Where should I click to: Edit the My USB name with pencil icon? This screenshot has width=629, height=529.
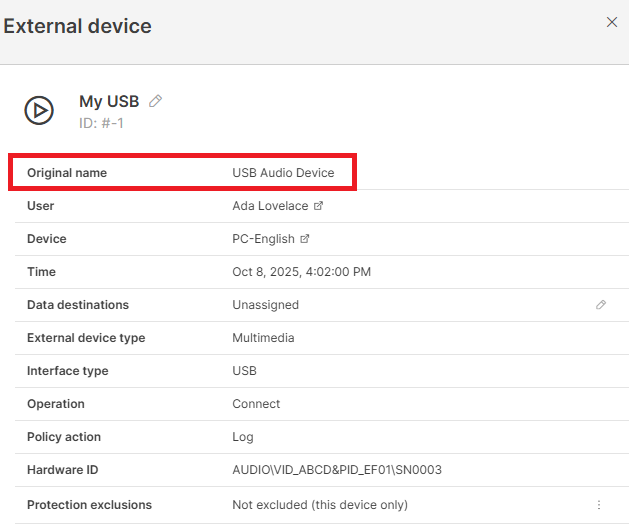[x=156, y=101]
